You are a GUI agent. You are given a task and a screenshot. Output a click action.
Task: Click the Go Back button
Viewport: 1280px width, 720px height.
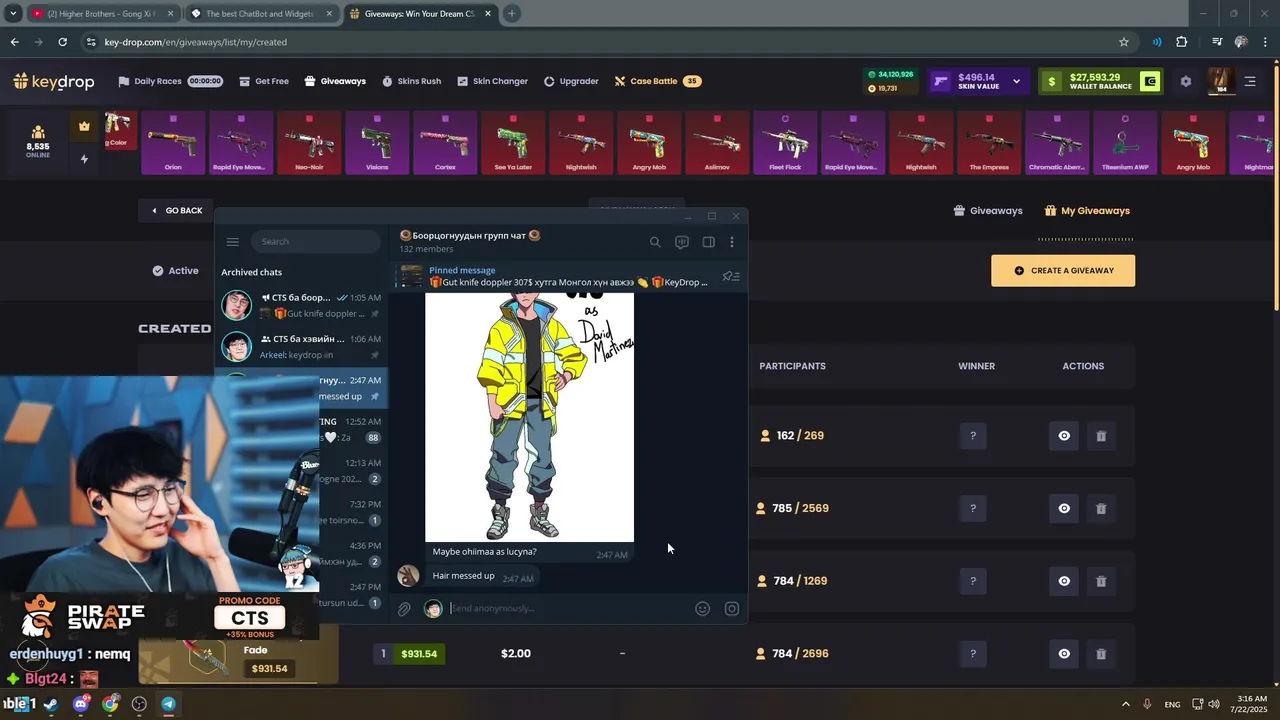176,210
